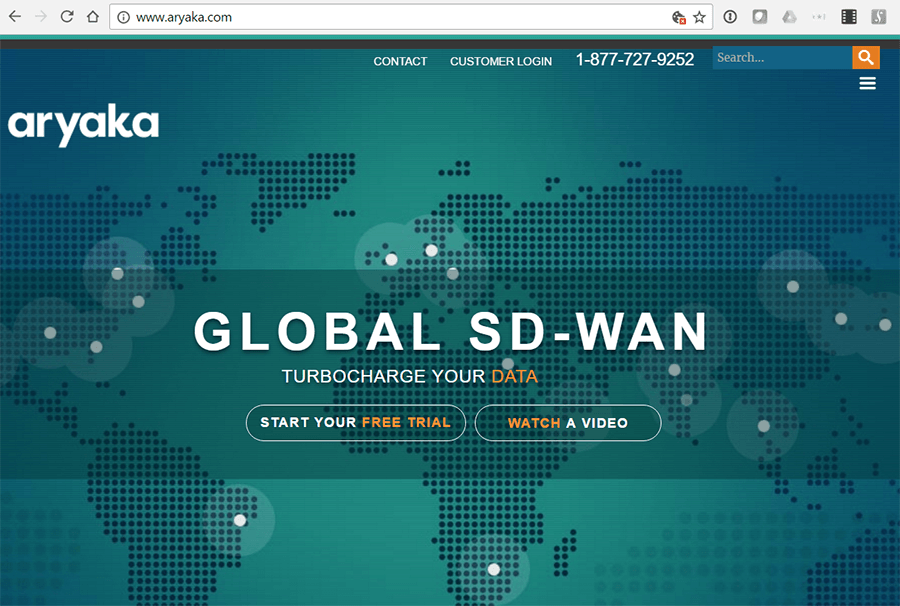The width and height of the screenshot is (900, 606).
Task: Open the Google Drive extension icon
Action: (x=790, y=16)
